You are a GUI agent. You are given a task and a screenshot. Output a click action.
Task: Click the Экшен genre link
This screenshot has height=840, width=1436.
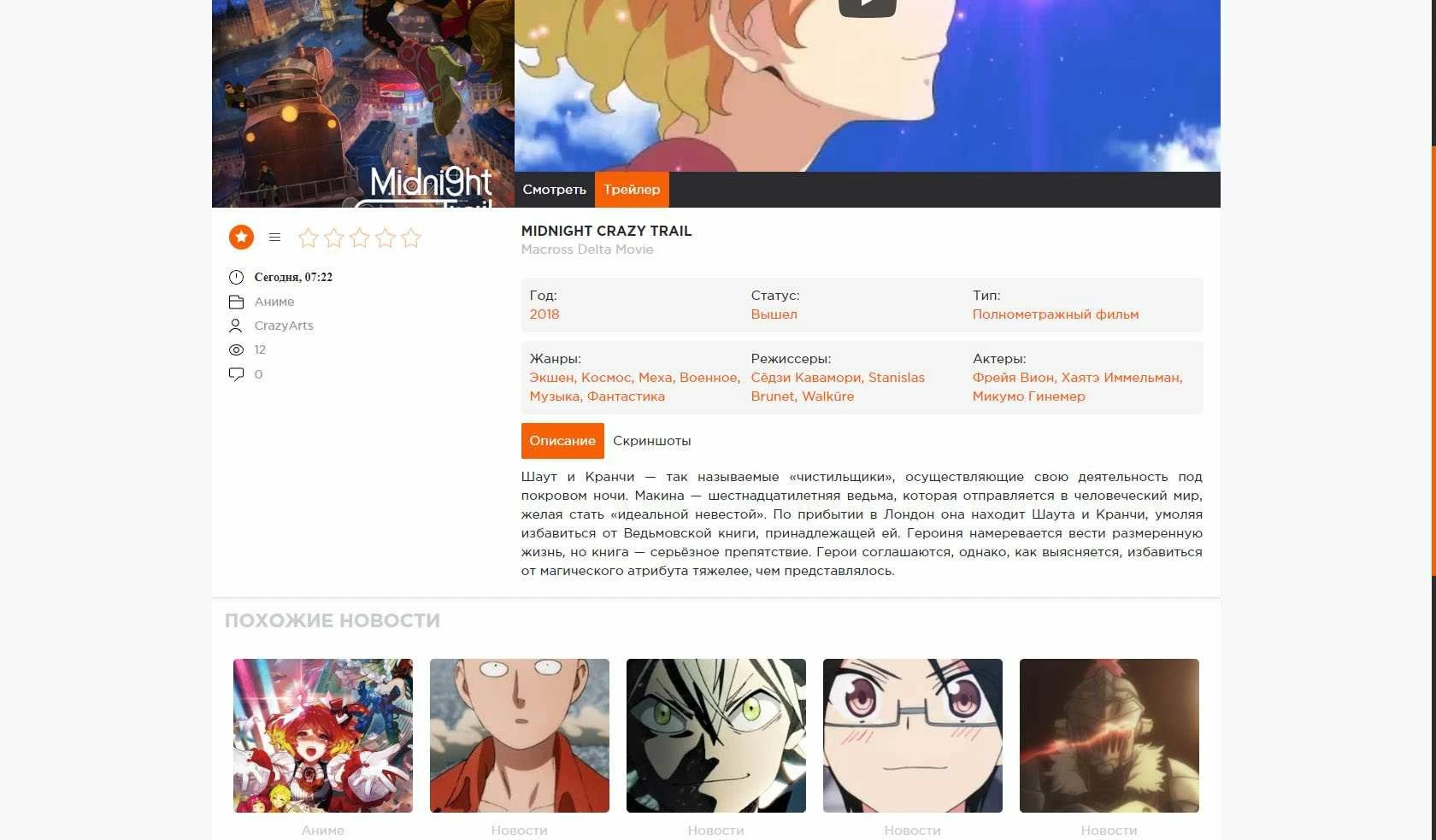pyautogui.click(x=551, y=378)
